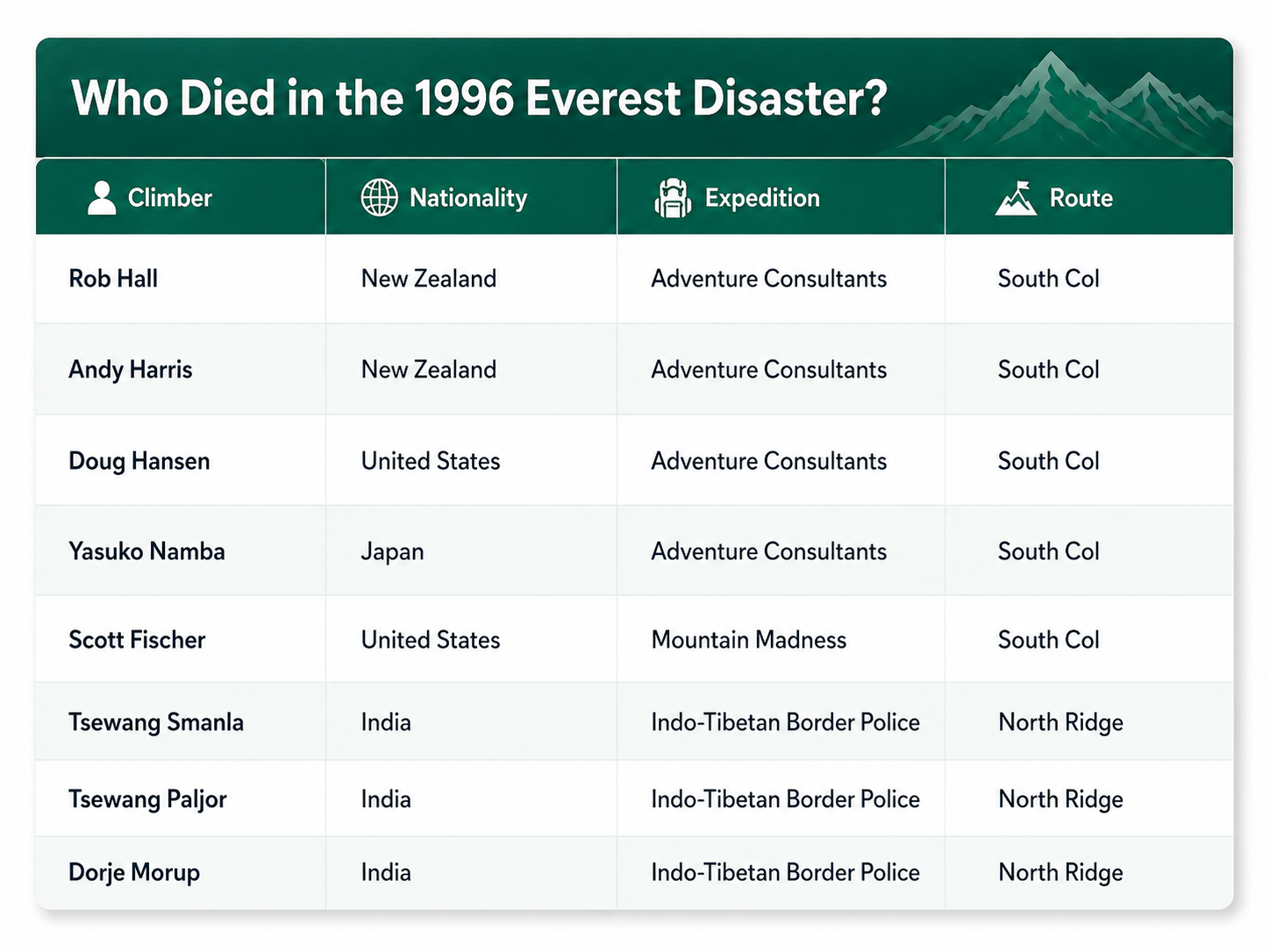Click the Expedition column header text
The width and height of the screenshot is (1270, 952).
point(762,198)
